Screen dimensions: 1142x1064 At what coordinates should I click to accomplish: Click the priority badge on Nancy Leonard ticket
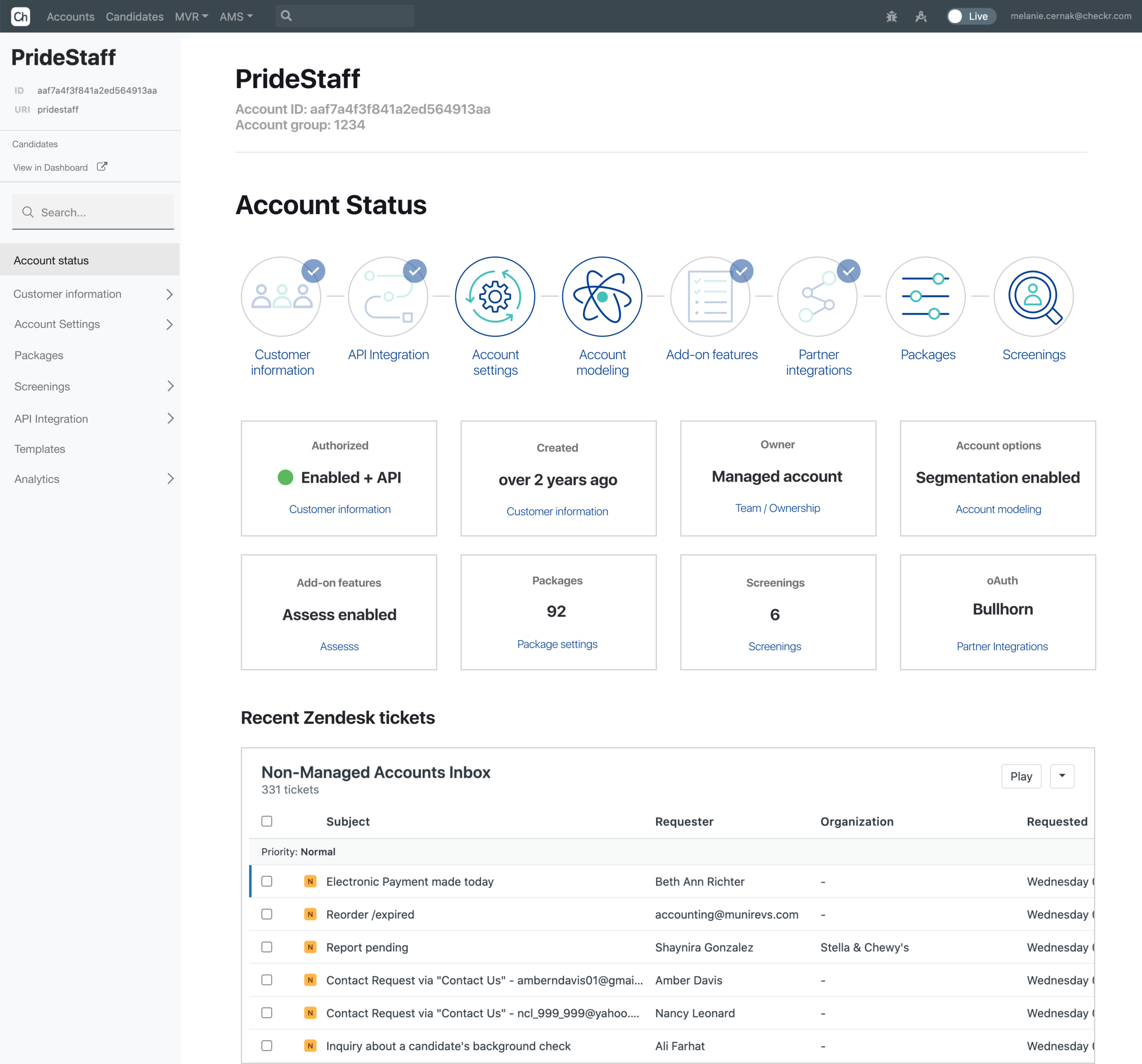tap(310, 1013)
